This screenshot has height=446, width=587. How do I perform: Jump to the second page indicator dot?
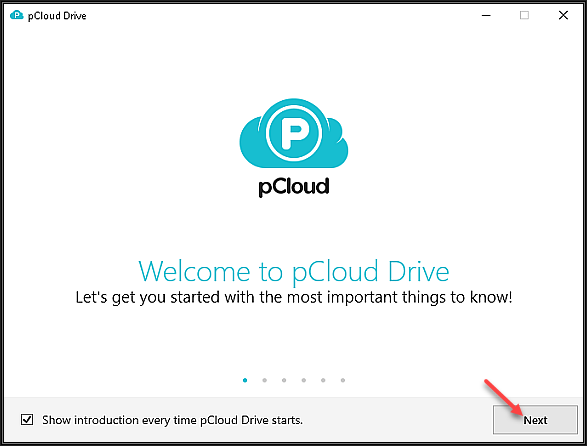[264, 380]
